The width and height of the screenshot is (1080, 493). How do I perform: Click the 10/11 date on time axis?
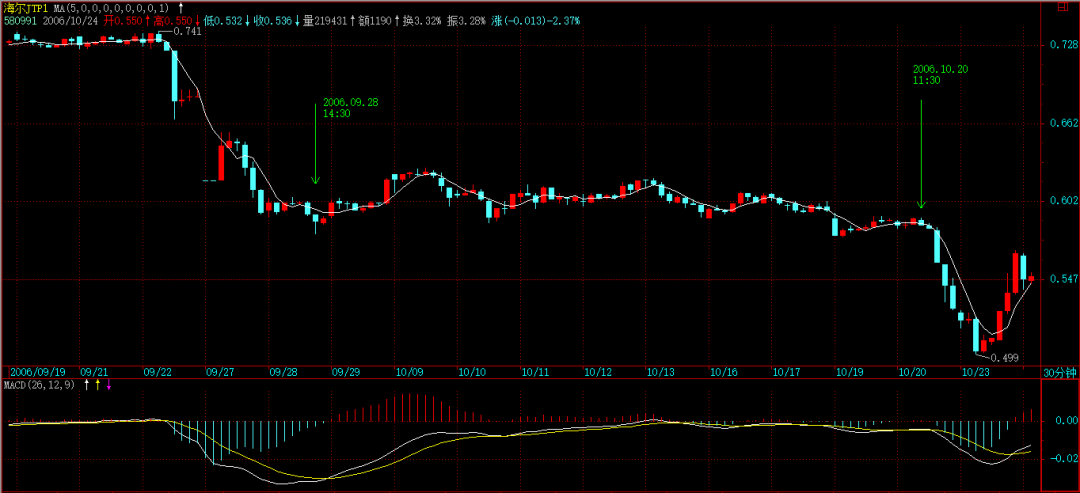pyautogui.click(x=535, y=372)
